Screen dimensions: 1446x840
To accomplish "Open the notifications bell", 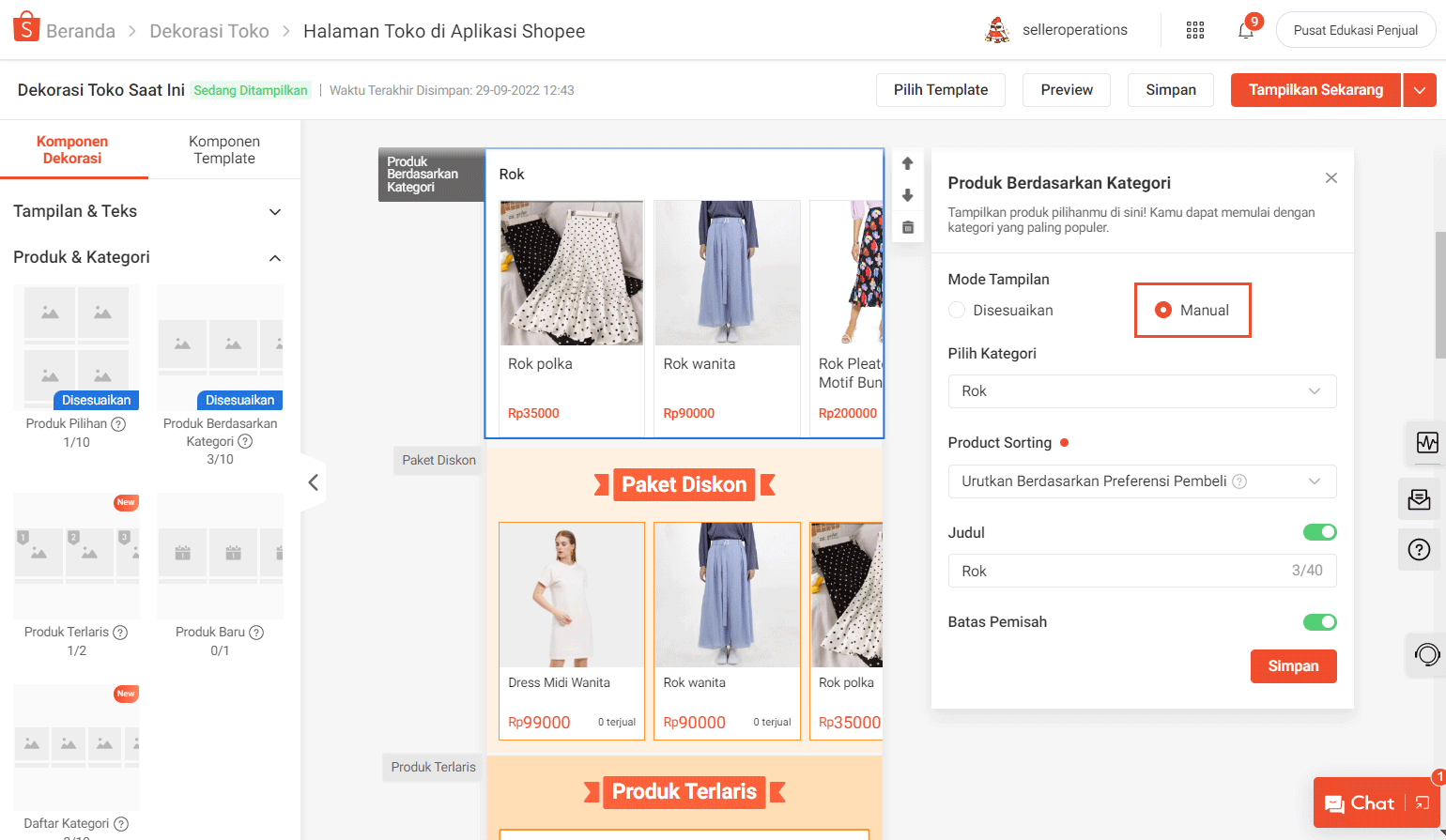I will 1246,30.
